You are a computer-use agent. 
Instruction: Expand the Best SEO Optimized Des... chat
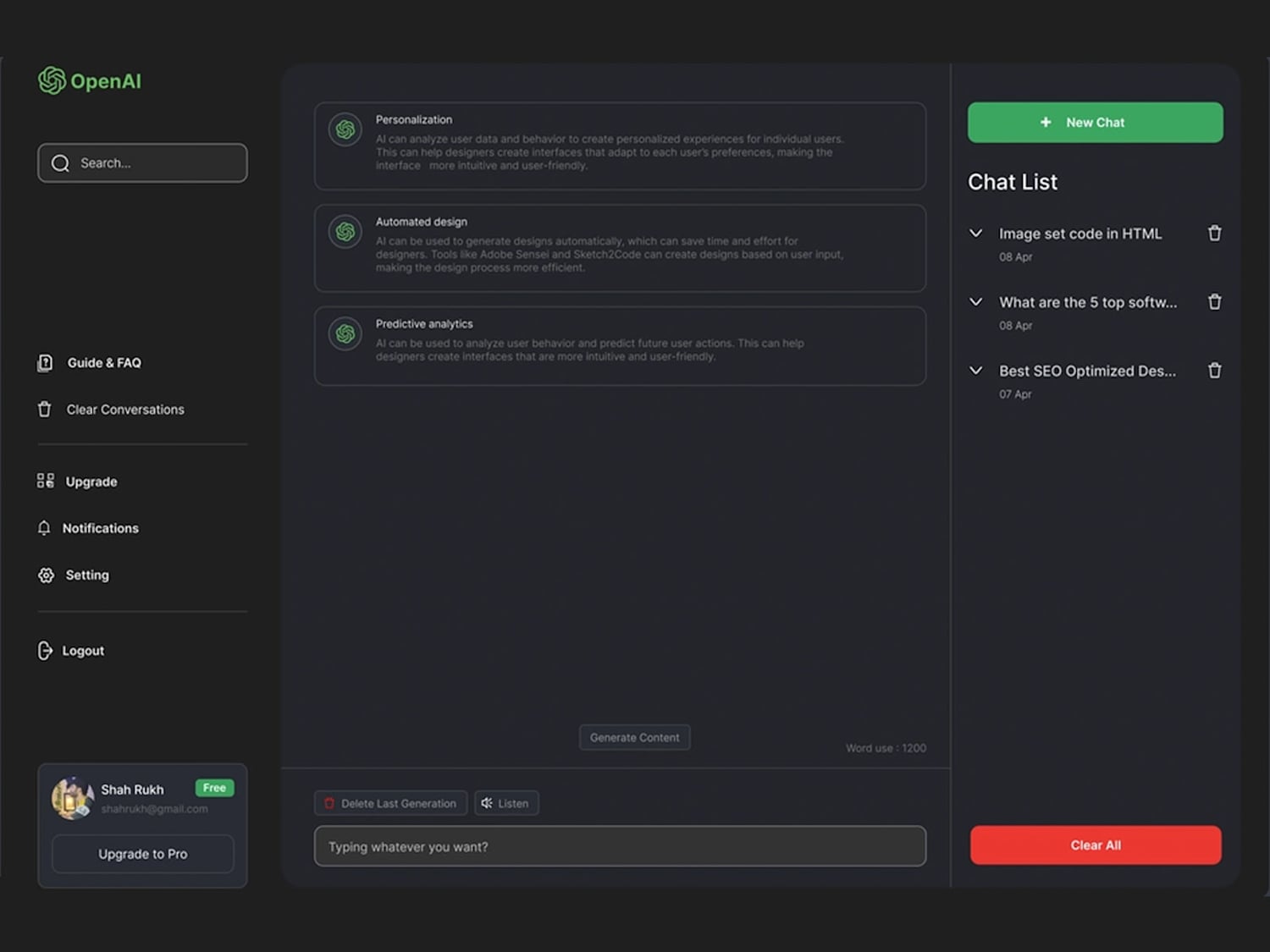tap(976, 370)
